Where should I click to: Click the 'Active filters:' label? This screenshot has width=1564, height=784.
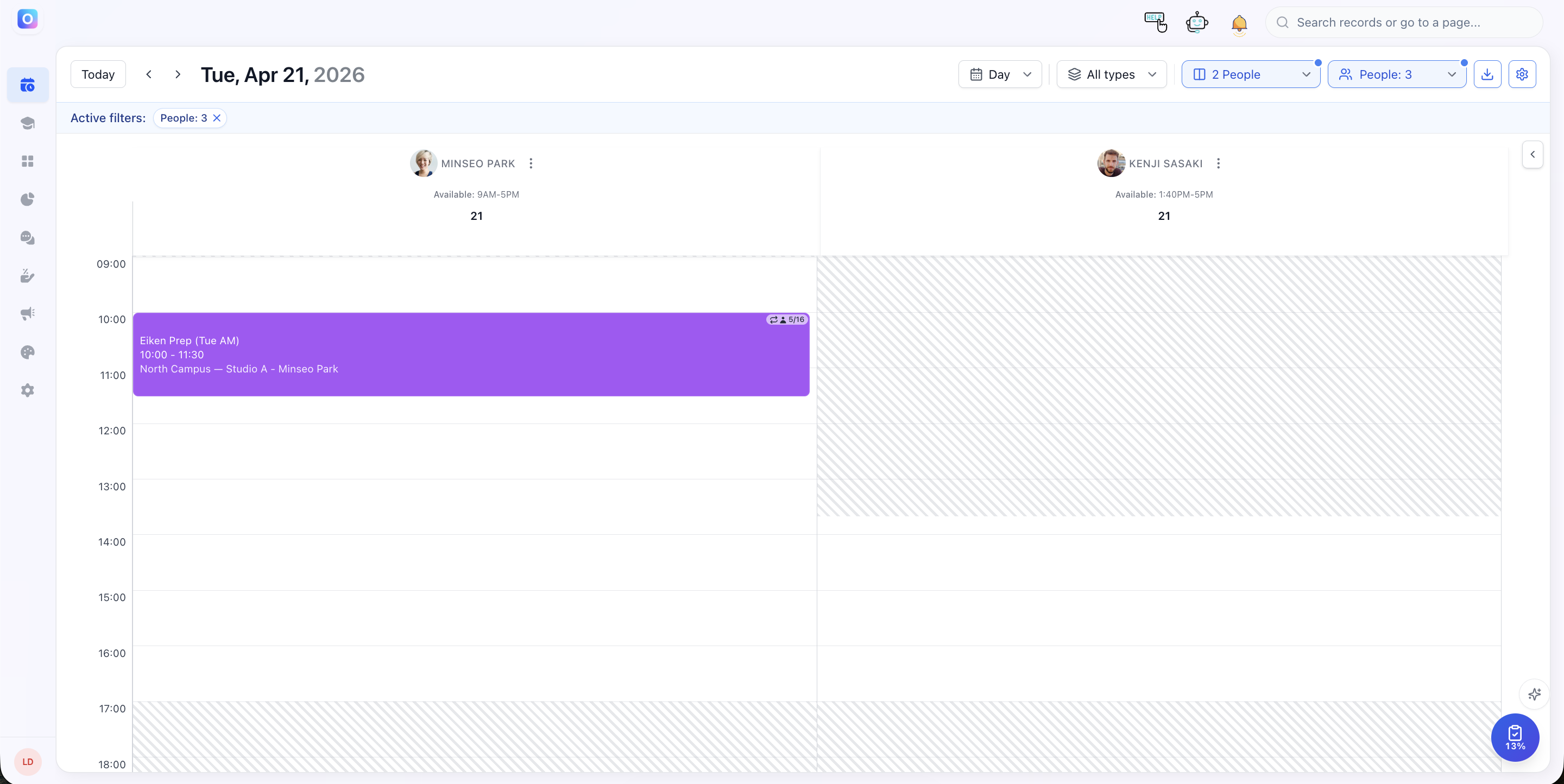[x=108, y=118]
